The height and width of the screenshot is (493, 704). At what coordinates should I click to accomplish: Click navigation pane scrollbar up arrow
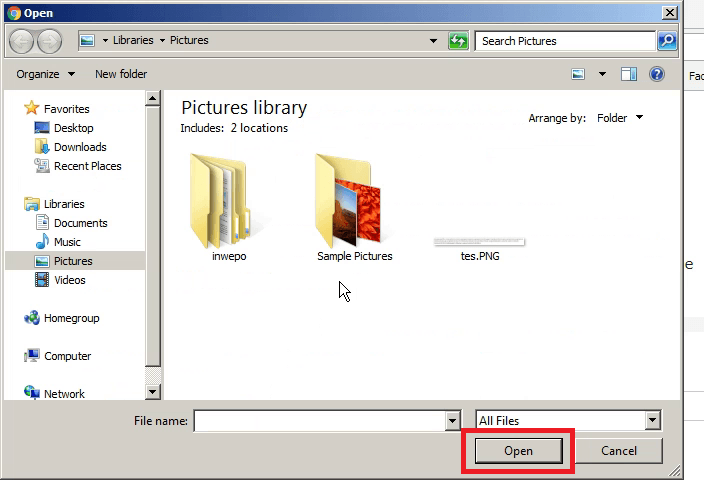[153, 98]
